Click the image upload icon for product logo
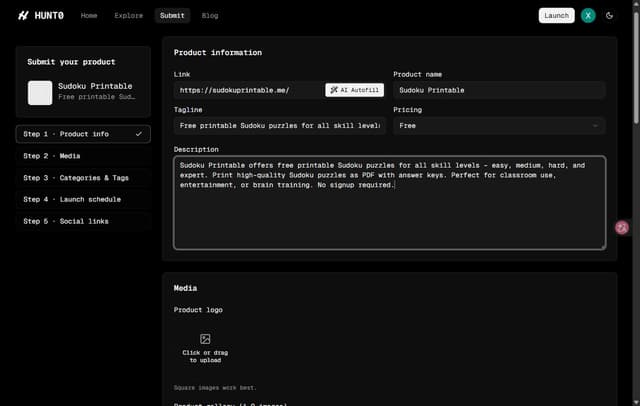 pyautogui.click(x=205, y=339)
